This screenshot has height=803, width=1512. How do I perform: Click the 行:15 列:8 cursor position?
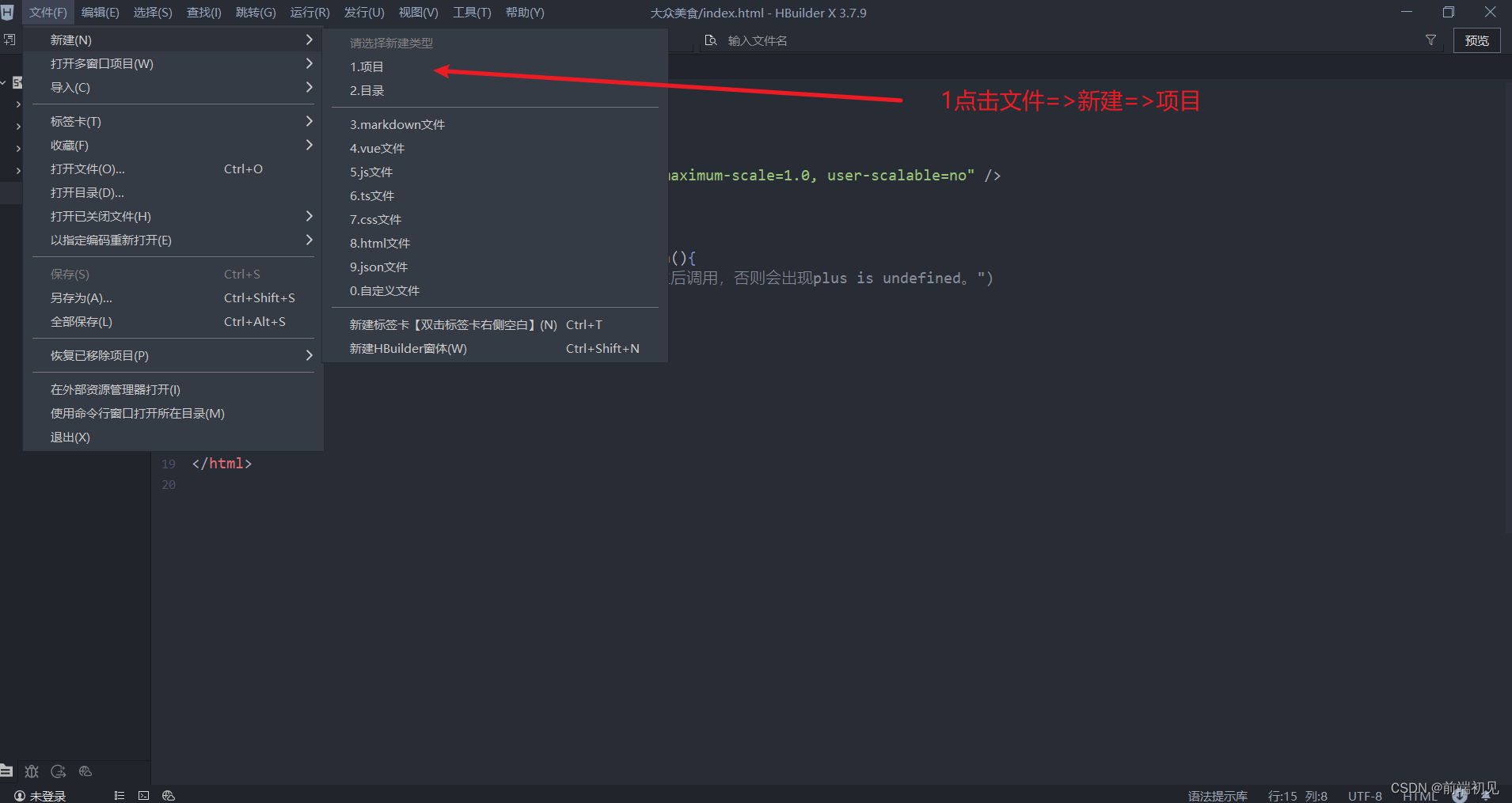(1297, 796)
